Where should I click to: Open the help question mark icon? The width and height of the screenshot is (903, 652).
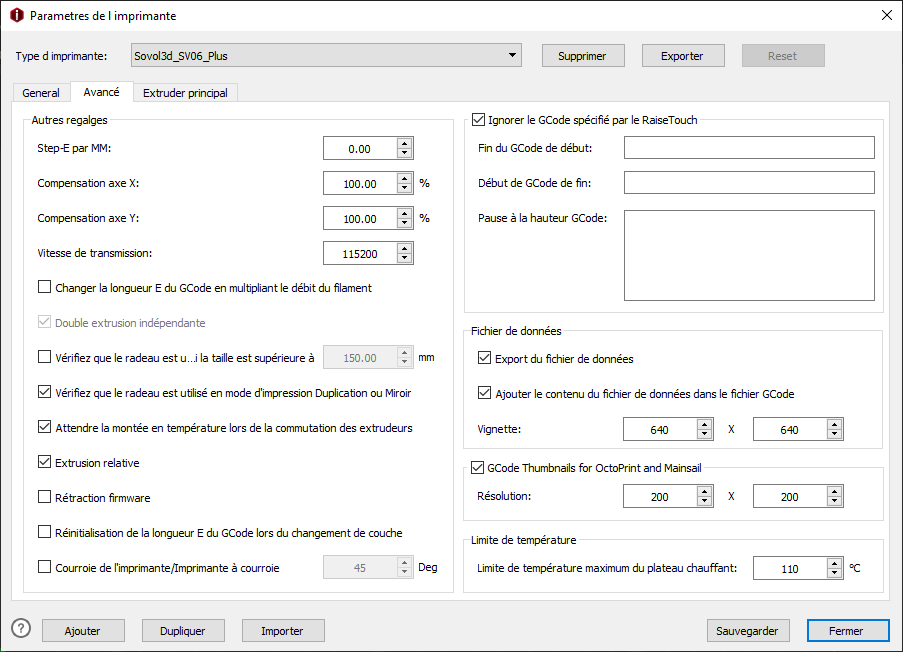click(x=21, y=628)
